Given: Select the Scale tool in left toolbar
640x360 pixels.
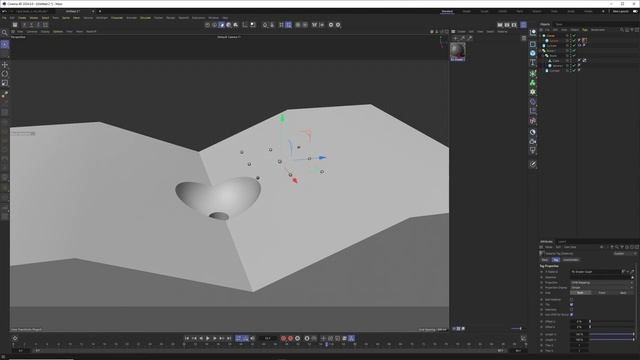Looking at the screenshot, I should click(x=5, y=83).
